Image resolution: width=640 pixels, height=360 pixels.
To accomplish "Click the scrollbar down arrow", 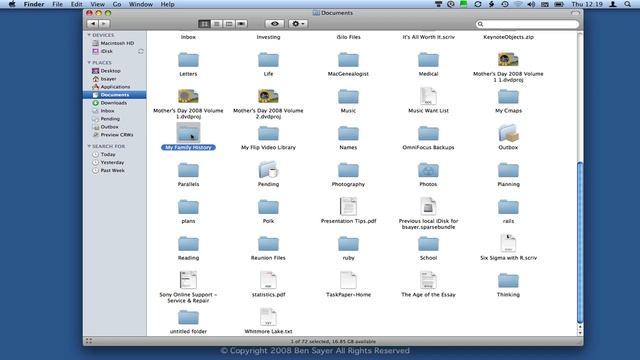I will point(580,333).
